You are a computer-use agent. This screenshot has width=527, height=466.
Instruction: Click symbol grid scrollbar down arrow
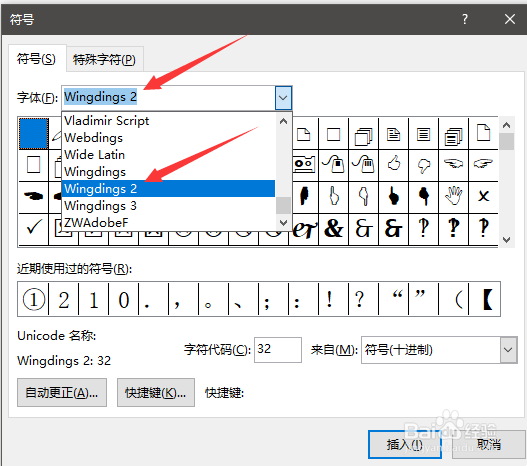pyautogui.click(x=506, y=240)
